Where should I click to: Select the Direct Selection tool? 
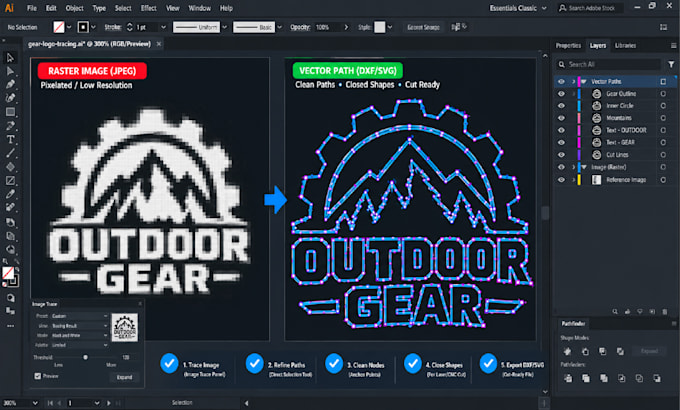tap(10, 71)
